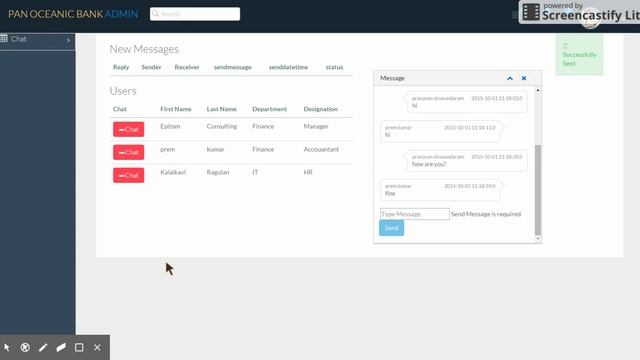Click the search magnifier icon

pos(155,14)
